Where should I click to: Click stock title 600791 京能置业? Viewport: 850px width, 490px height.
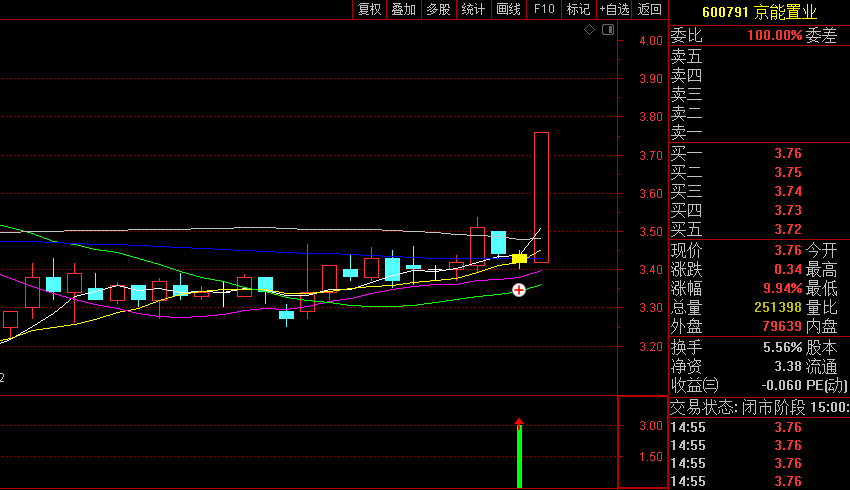tap(759, 12)
